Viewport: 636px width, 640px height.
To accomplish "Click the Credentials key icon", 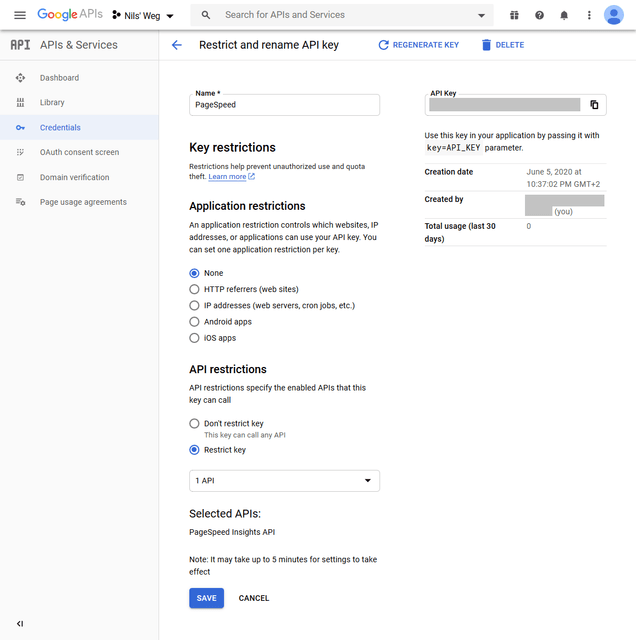I will 20,128.
